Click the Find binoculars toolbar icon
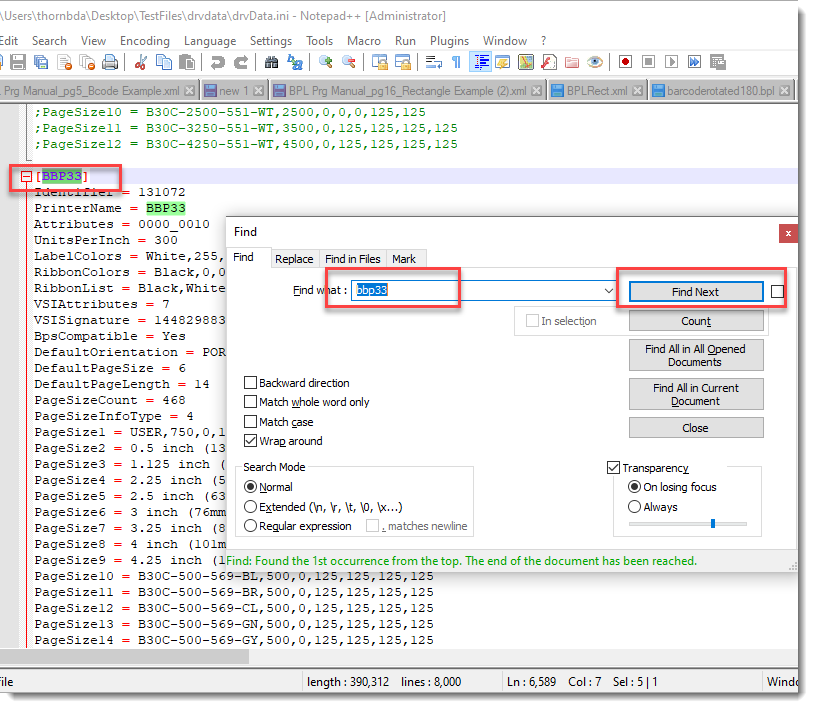The image size is (813, 708). pos(271,62)
